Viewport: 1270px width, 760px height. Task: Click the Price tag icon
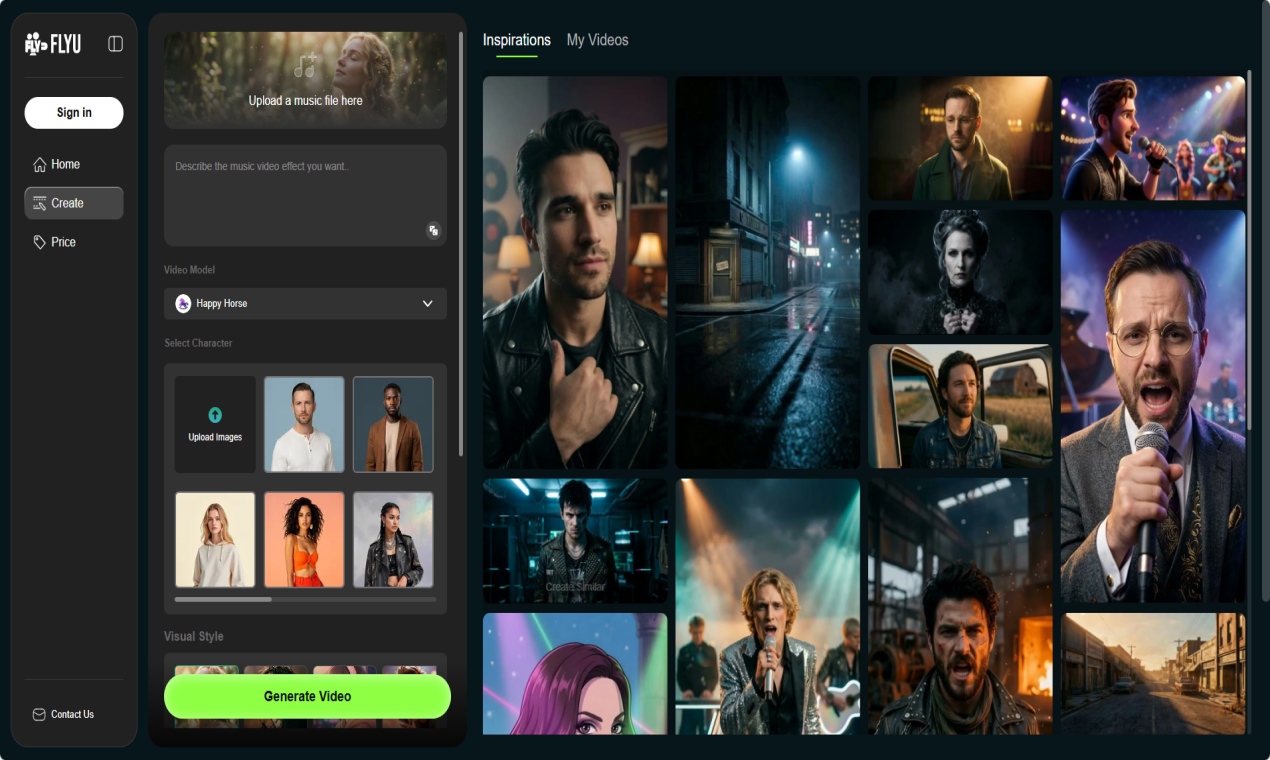click(x=40, y=242)
